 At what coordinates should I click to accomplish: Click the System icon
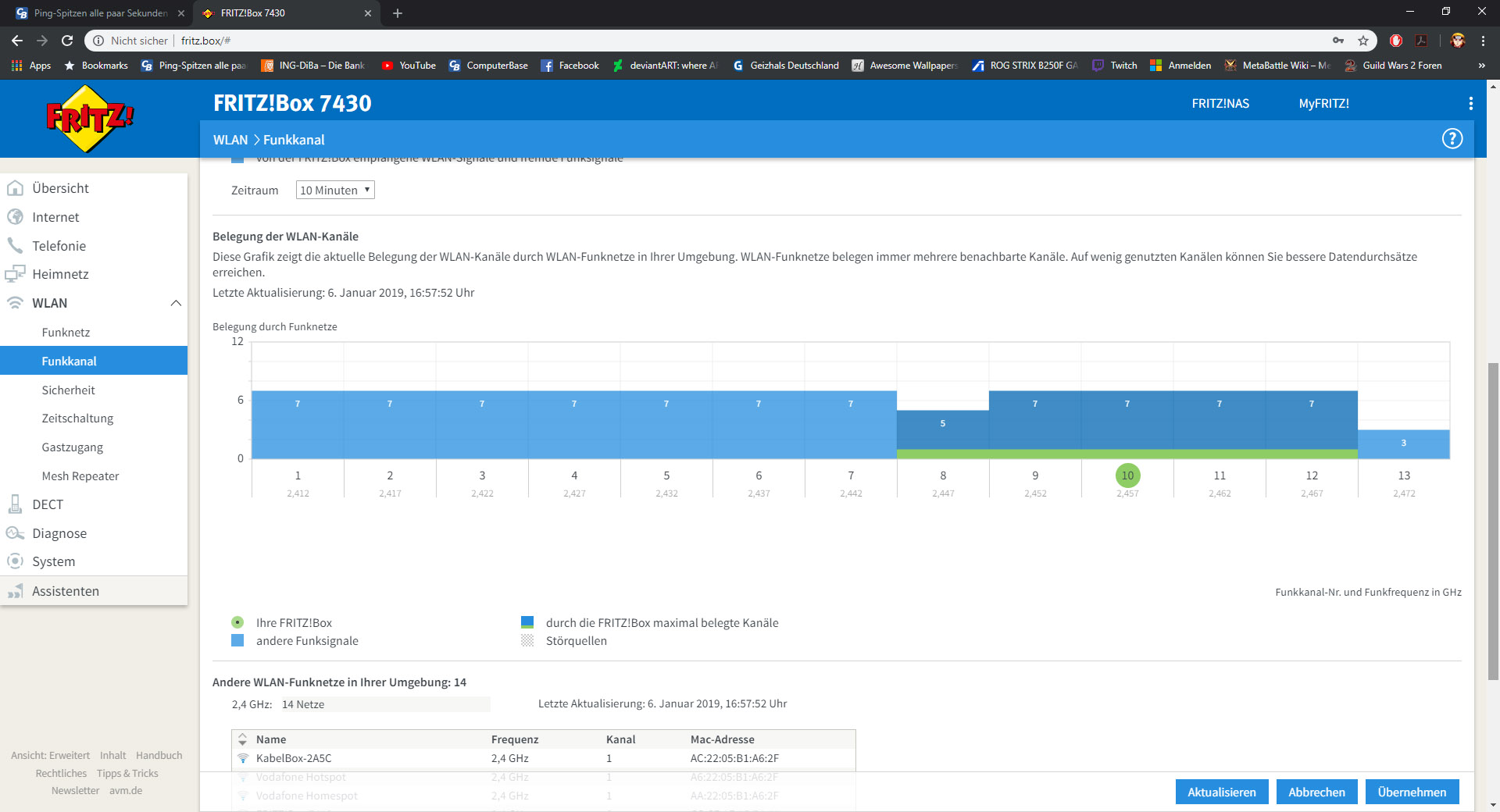pyautogui.click(x=15, y=561)
